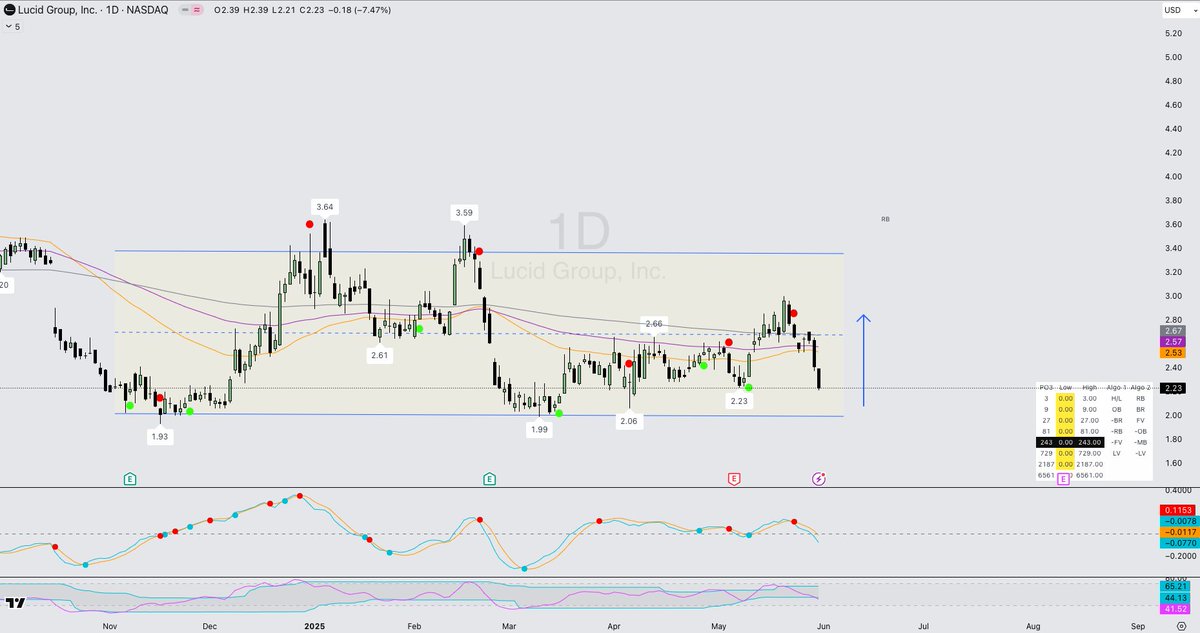
Task: Click the red signal dot at the 3.64 peak
Action: click(310, 224)
